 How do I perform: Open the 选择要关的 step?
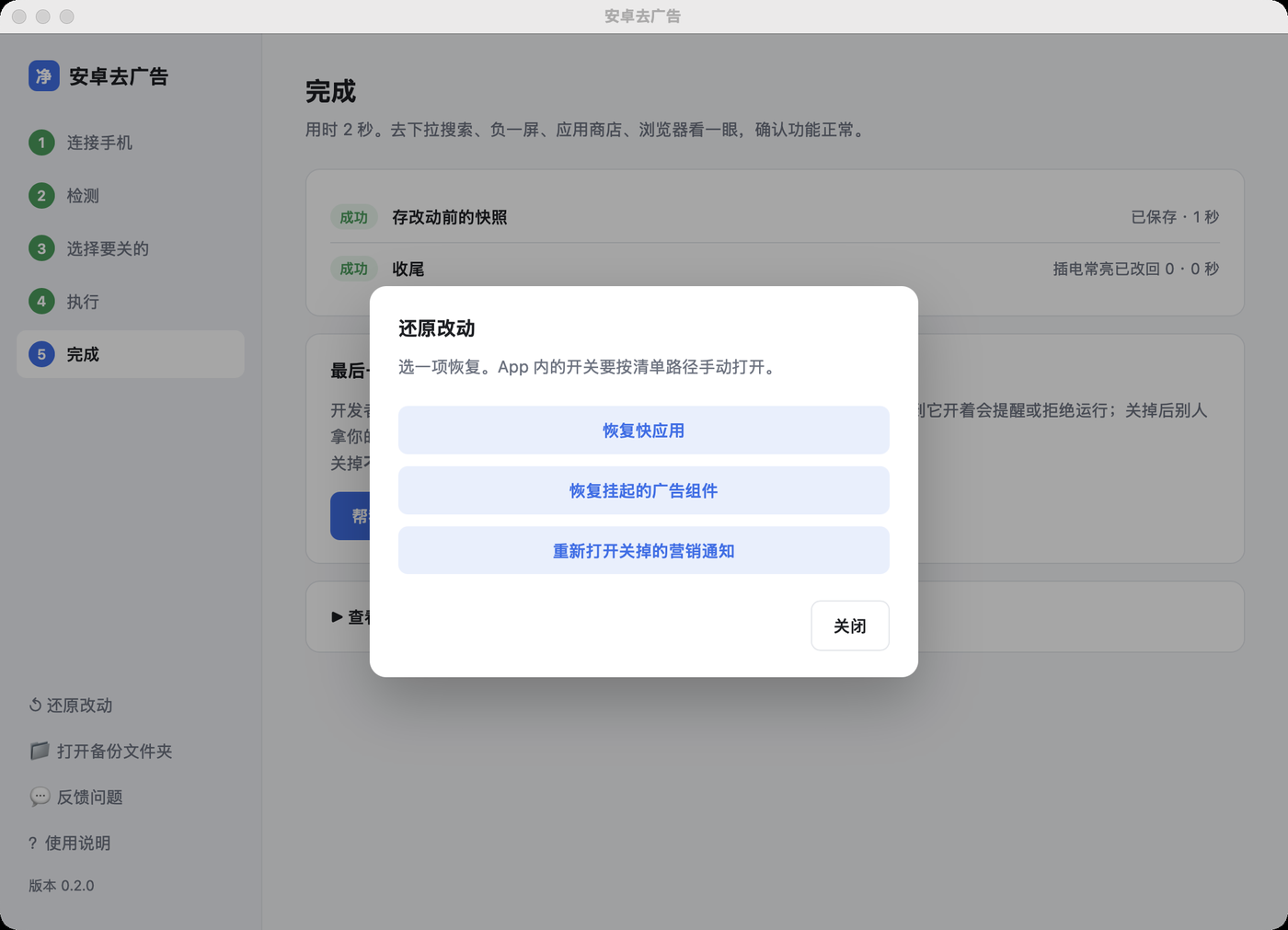point(131,248)
